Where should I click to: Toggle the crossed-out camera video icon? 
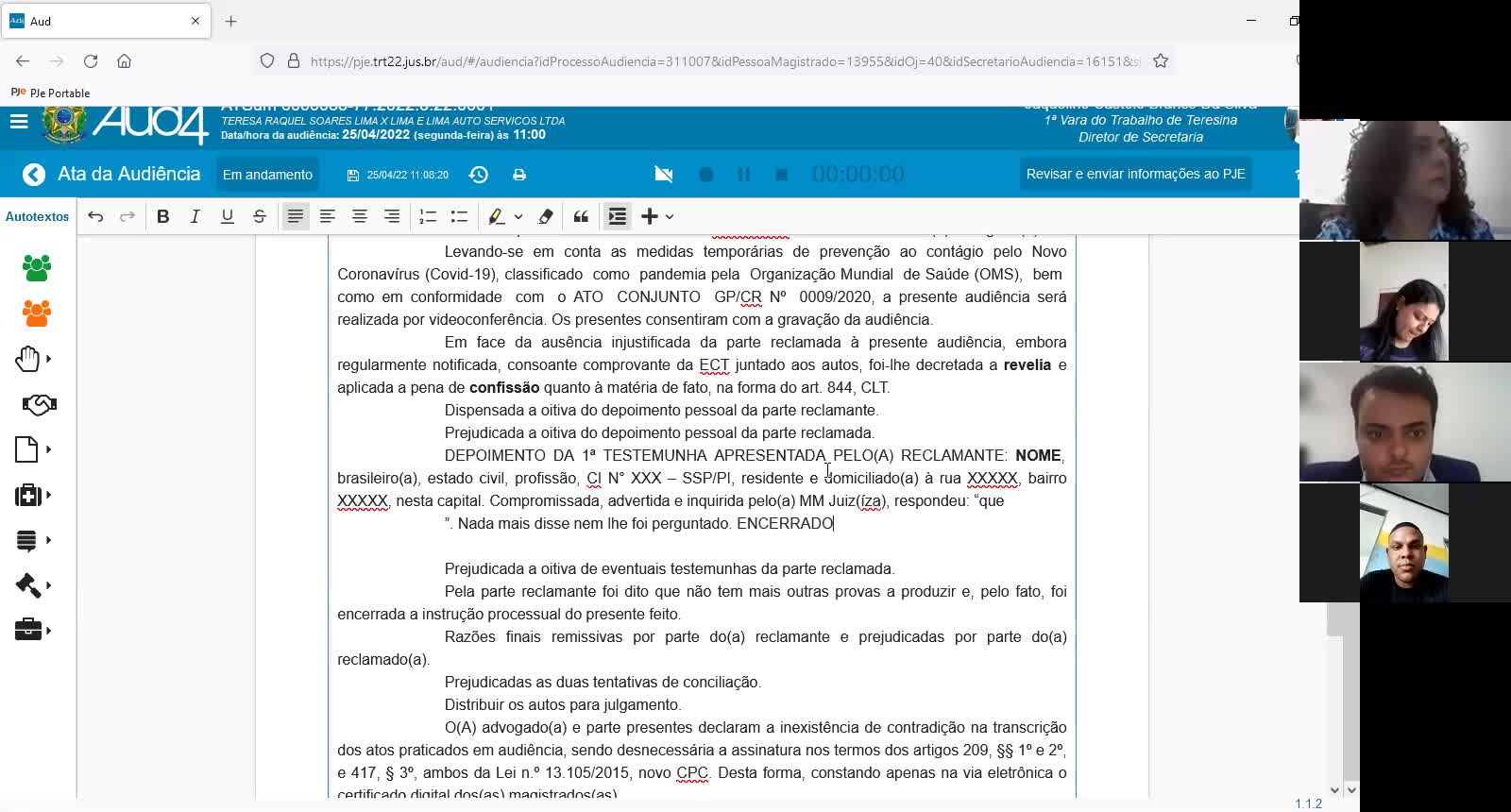[x=664, y=175]
